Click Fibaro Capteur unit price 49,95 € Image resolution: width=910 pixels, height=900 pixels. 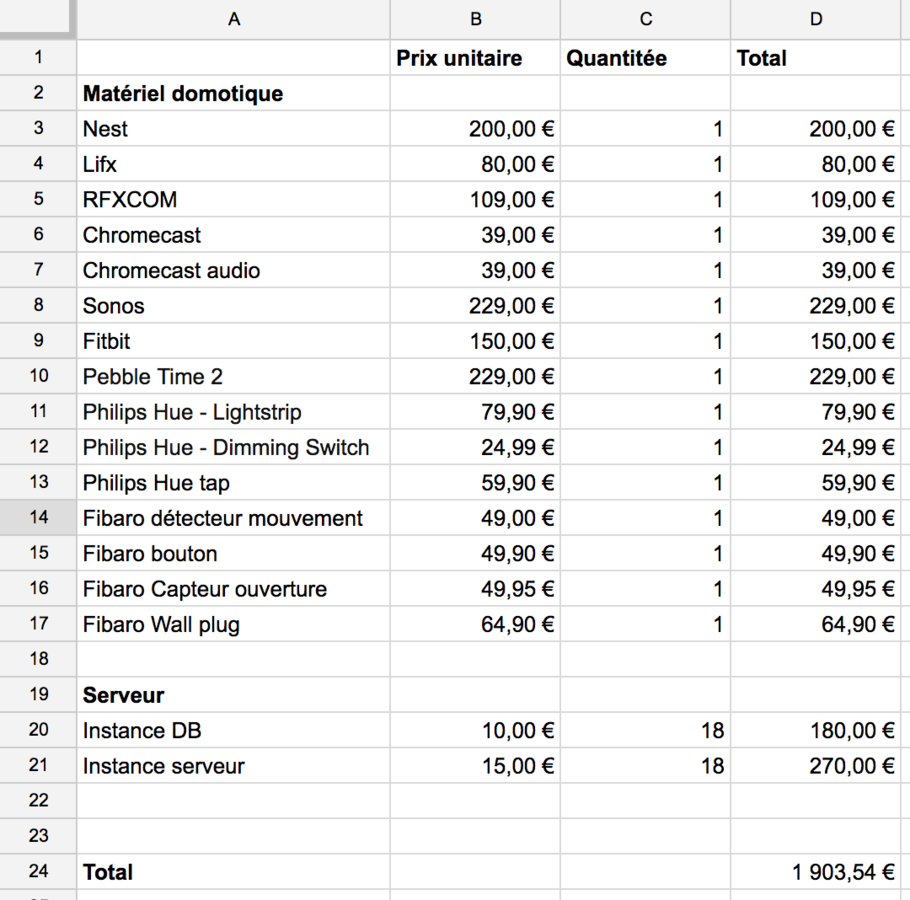[475, 588]
